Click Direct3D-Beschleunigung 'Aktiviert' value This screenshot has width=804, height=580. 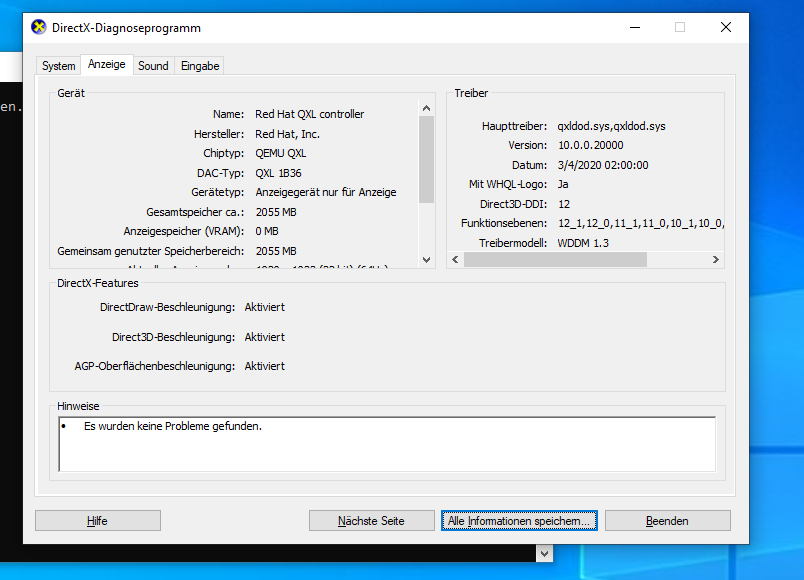265,337
